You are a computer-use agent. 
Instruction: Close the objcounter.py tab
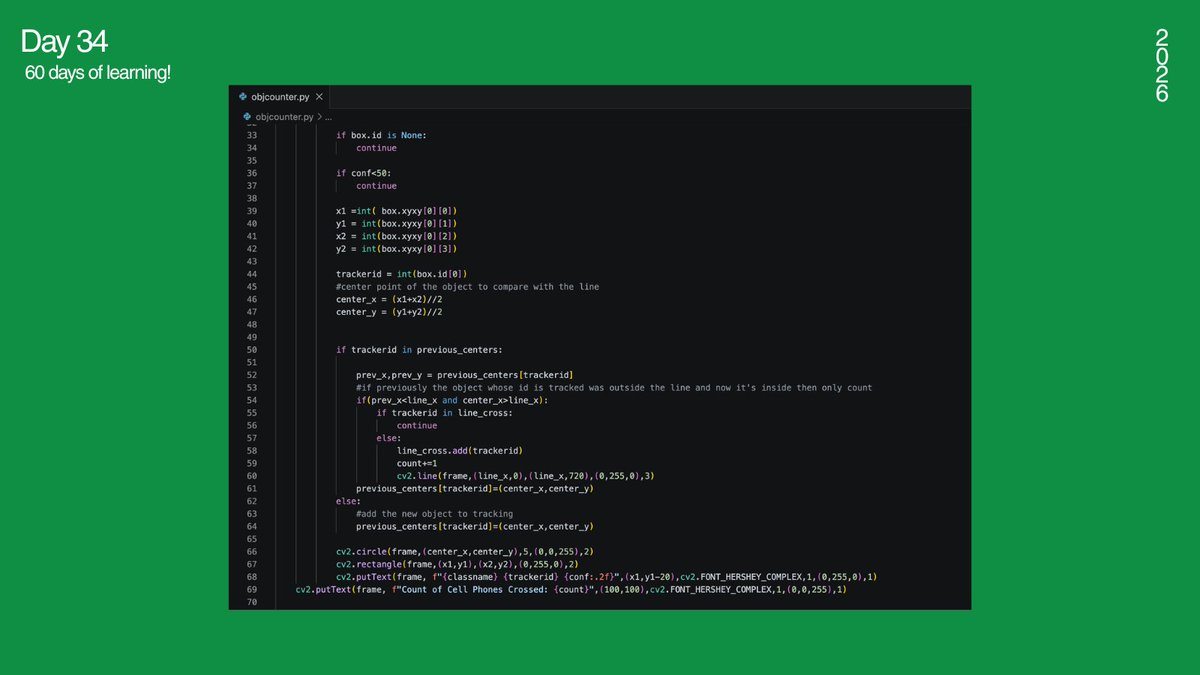pos(319,97)
